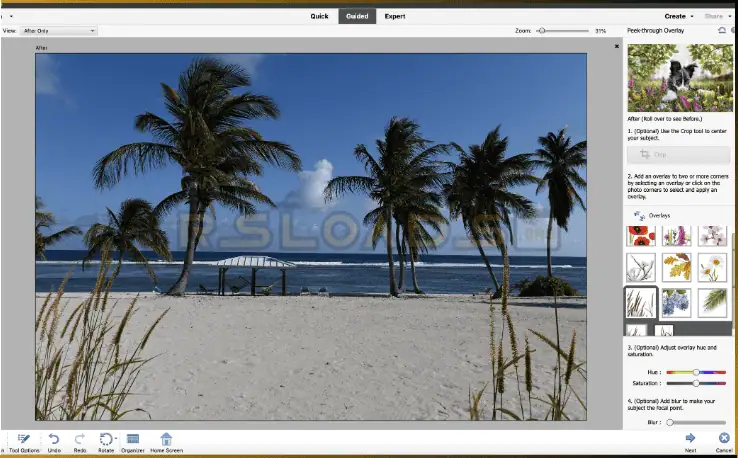
Task: Choose the first grass variation thumbnail
Action: pos(637,330)
